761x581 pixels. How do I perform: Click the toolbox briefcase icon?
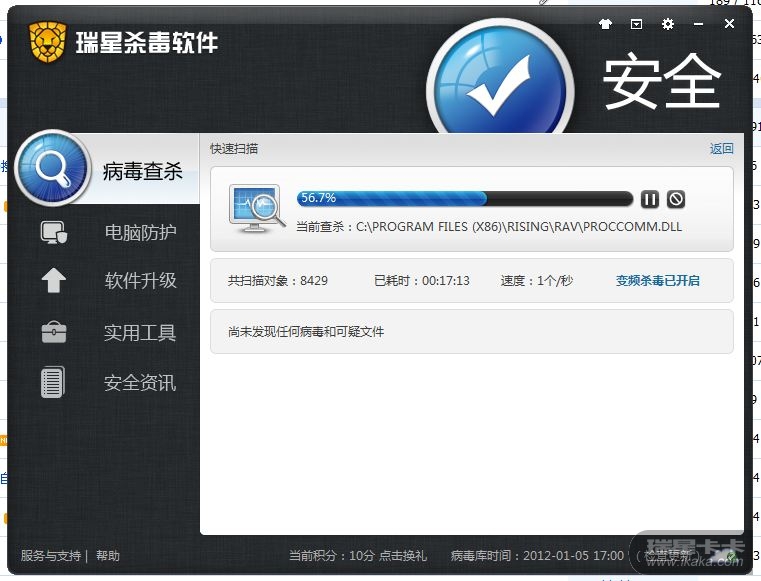point(54,332)
